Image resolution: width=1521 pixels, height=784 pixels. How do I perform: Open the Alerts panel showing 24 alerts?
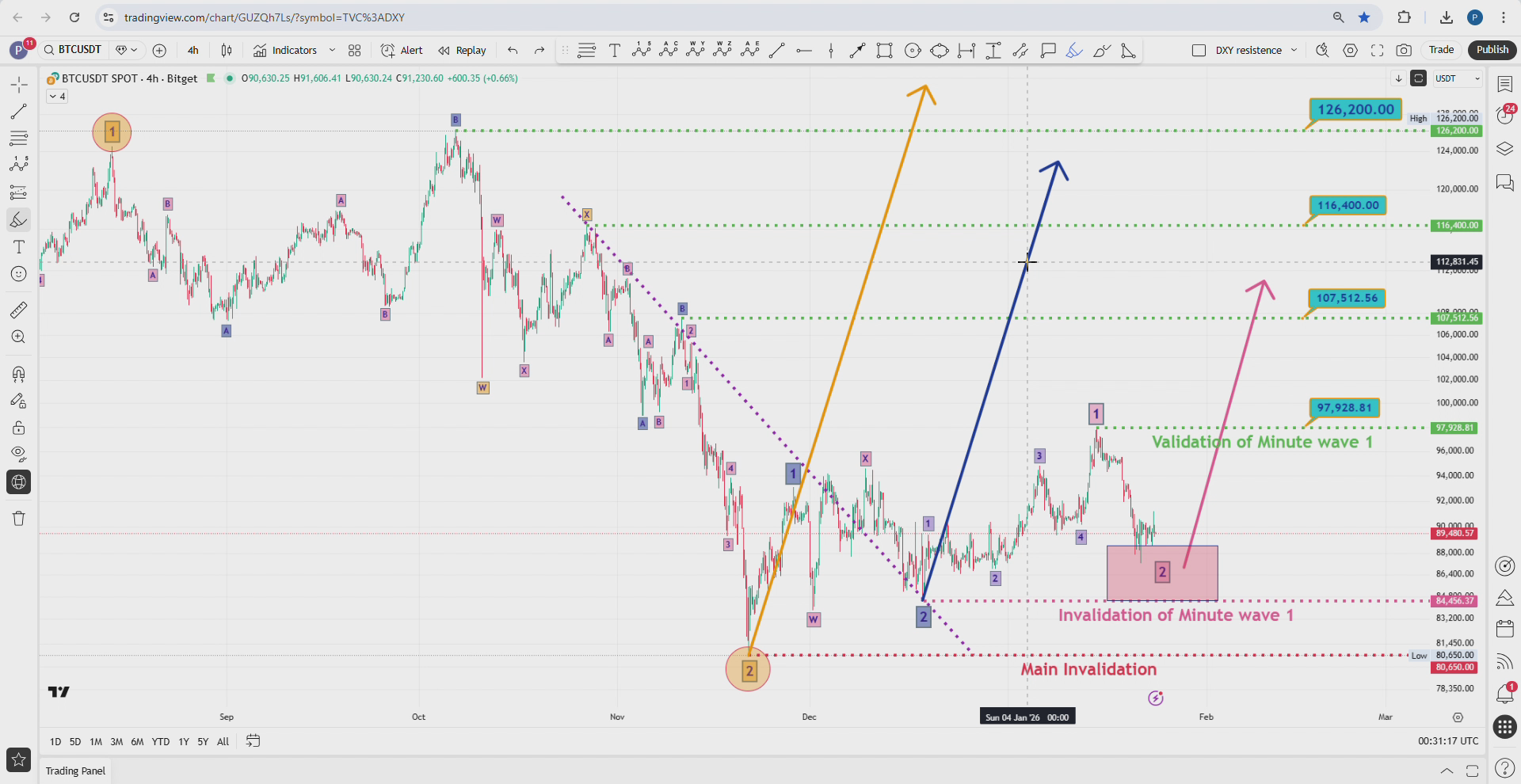tap(1504, 115)
